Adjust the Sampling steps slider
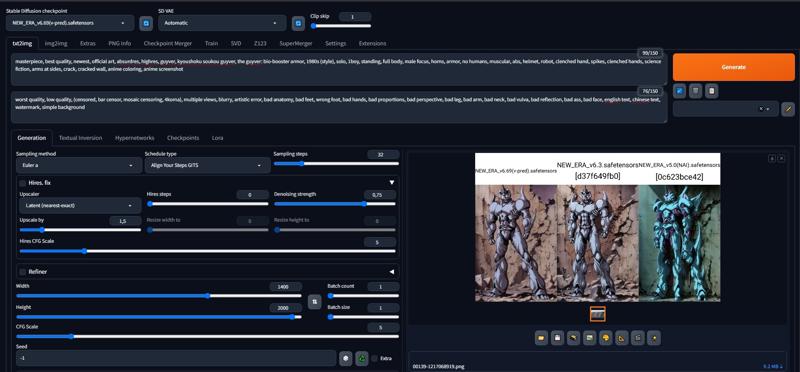800x372 pixels. 336,164
